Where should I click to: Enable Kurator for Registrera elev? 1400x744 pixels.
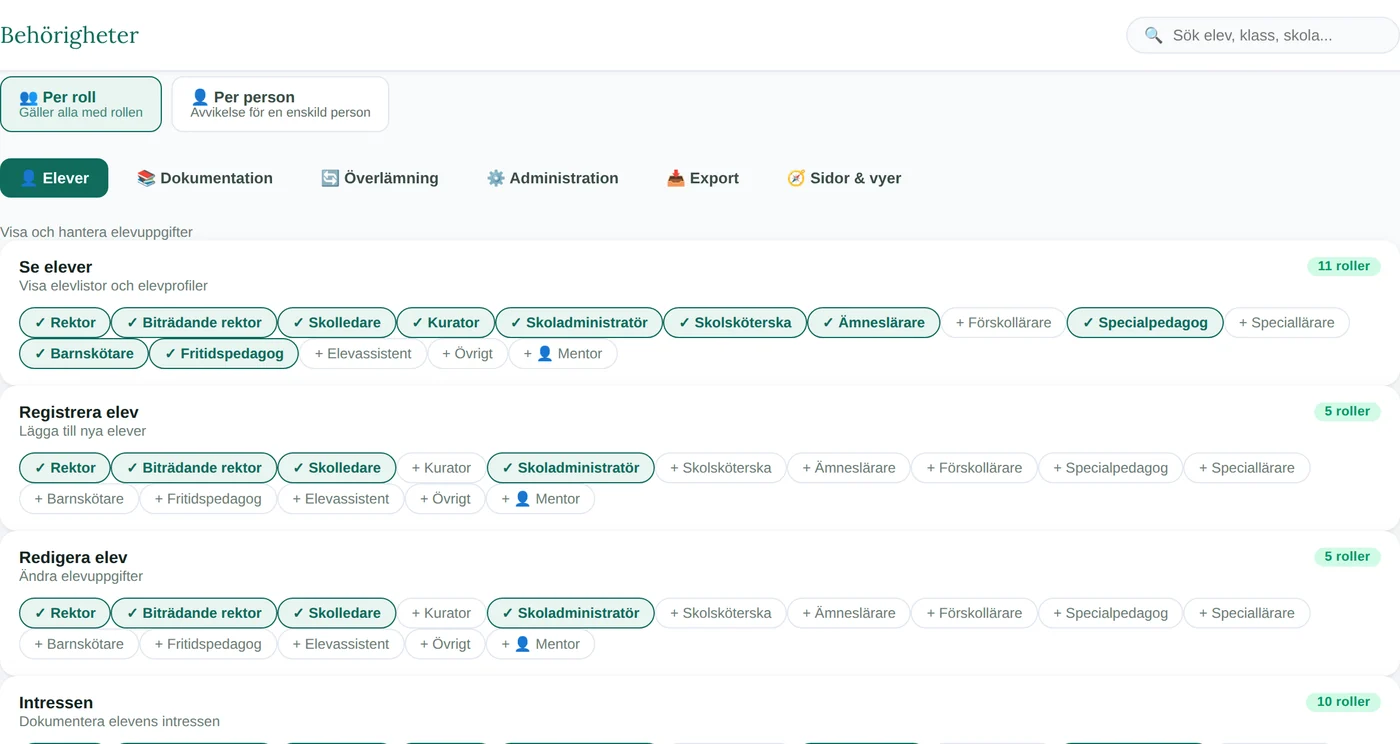tap(440, 467)
